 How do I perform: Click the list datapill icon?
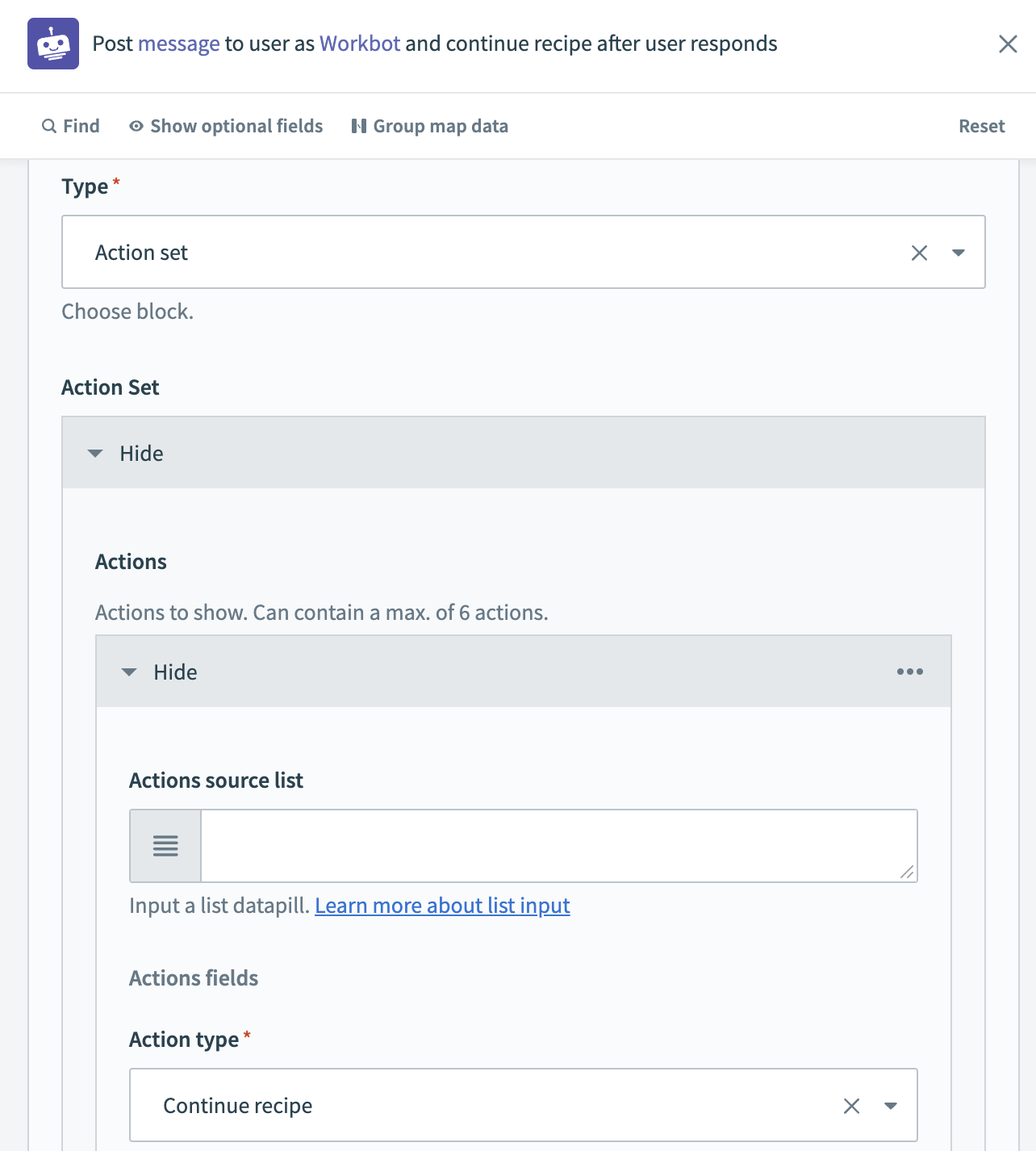(x=165, y=846)
